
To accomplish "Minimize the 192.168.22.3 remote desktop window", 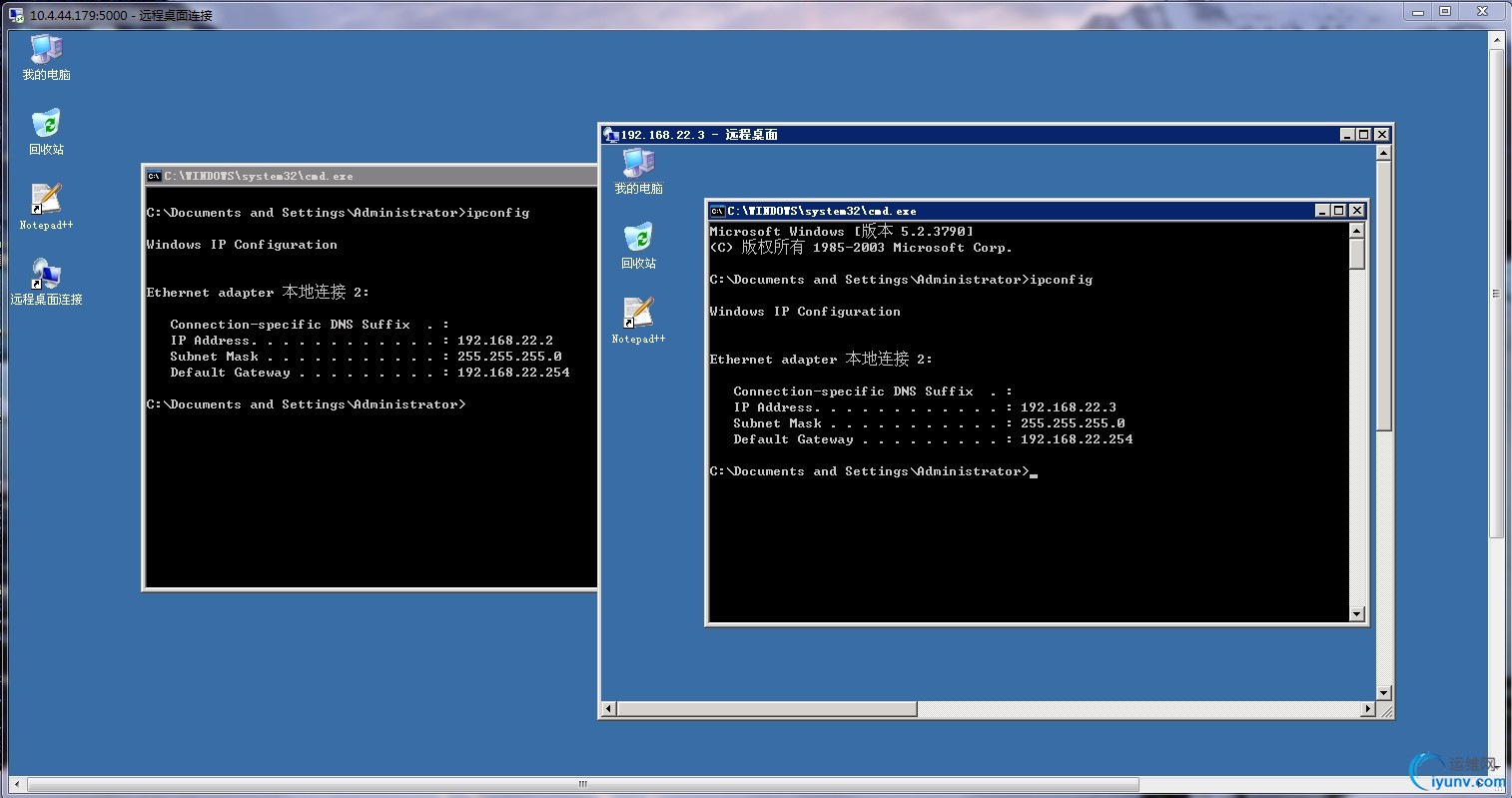I will (1347, 134).
